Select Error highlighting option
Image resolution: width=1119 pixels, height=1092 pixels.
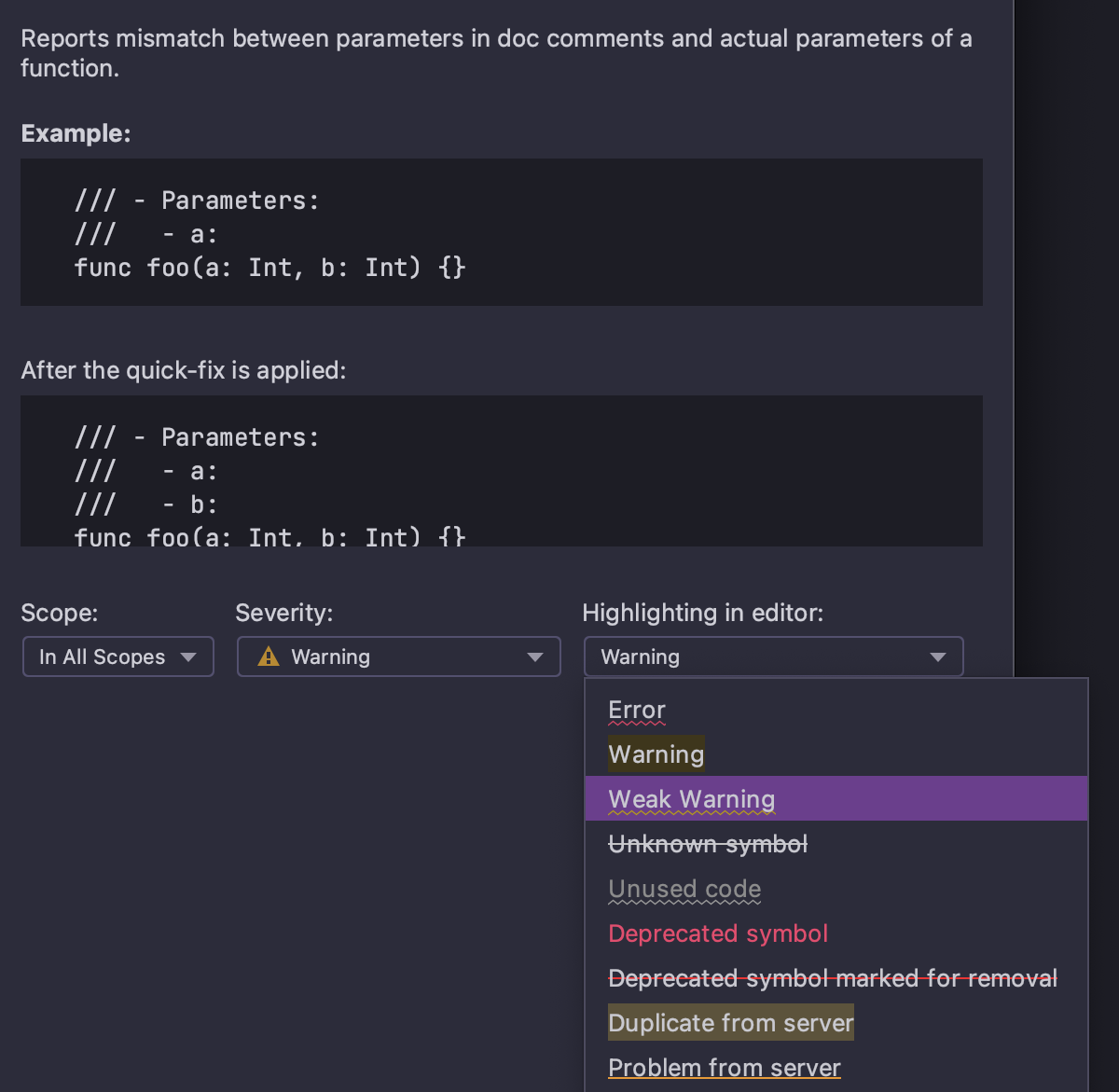(637, 710)
